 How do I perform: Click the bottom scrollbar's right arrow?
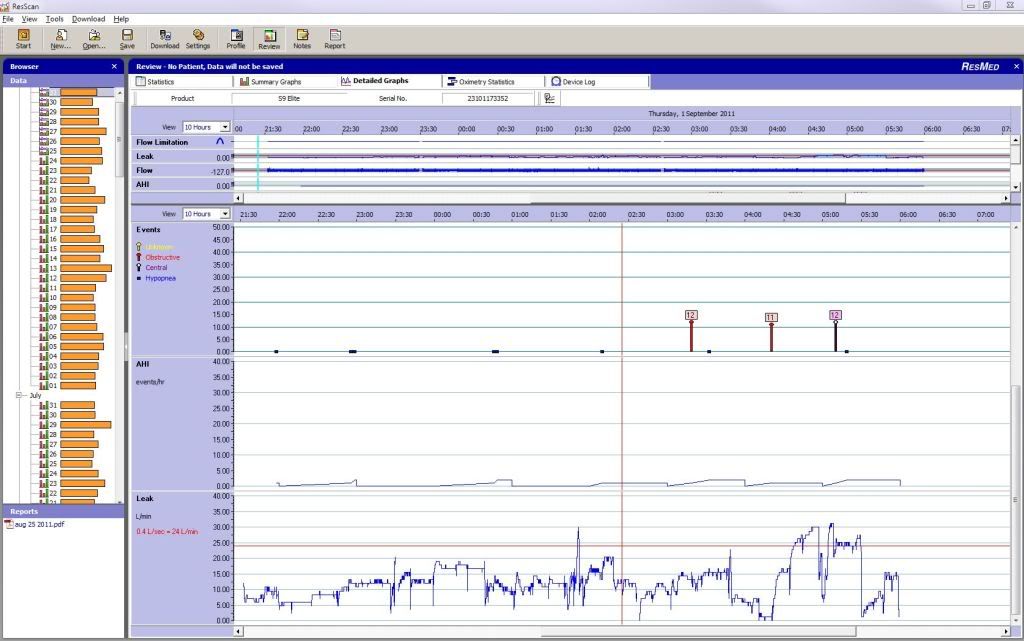(1006, 631)
